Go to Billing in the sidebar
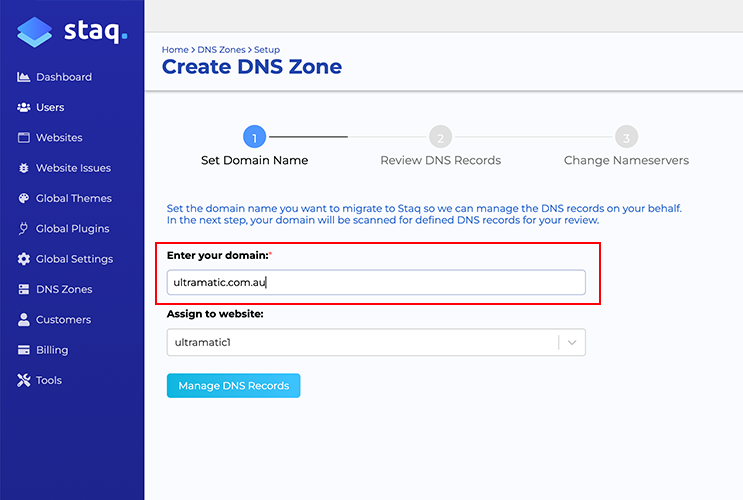 [x=52, y=350]
